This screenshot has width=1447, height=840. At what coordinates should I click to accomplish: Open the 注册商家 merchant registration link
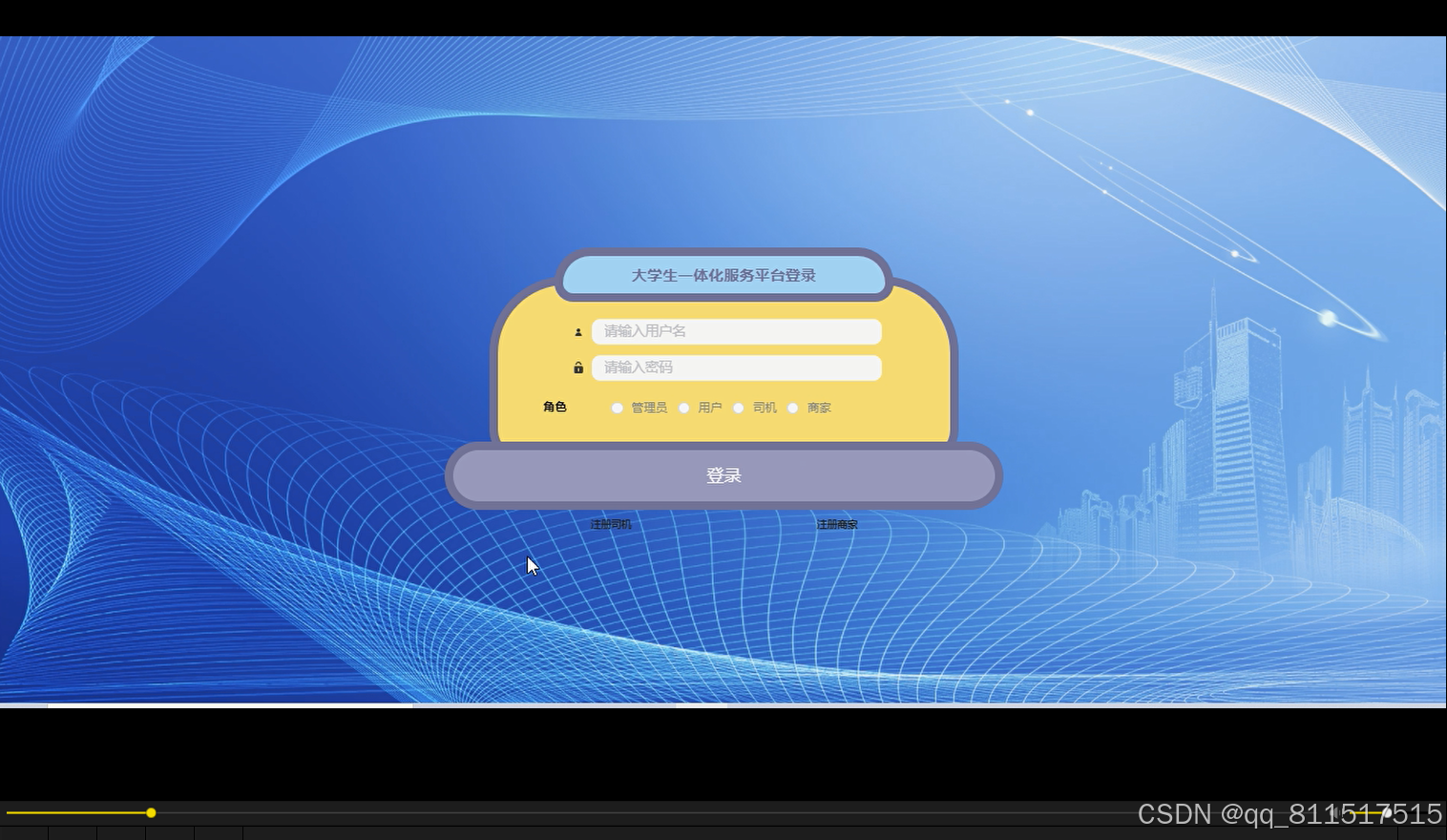(837, 524)
